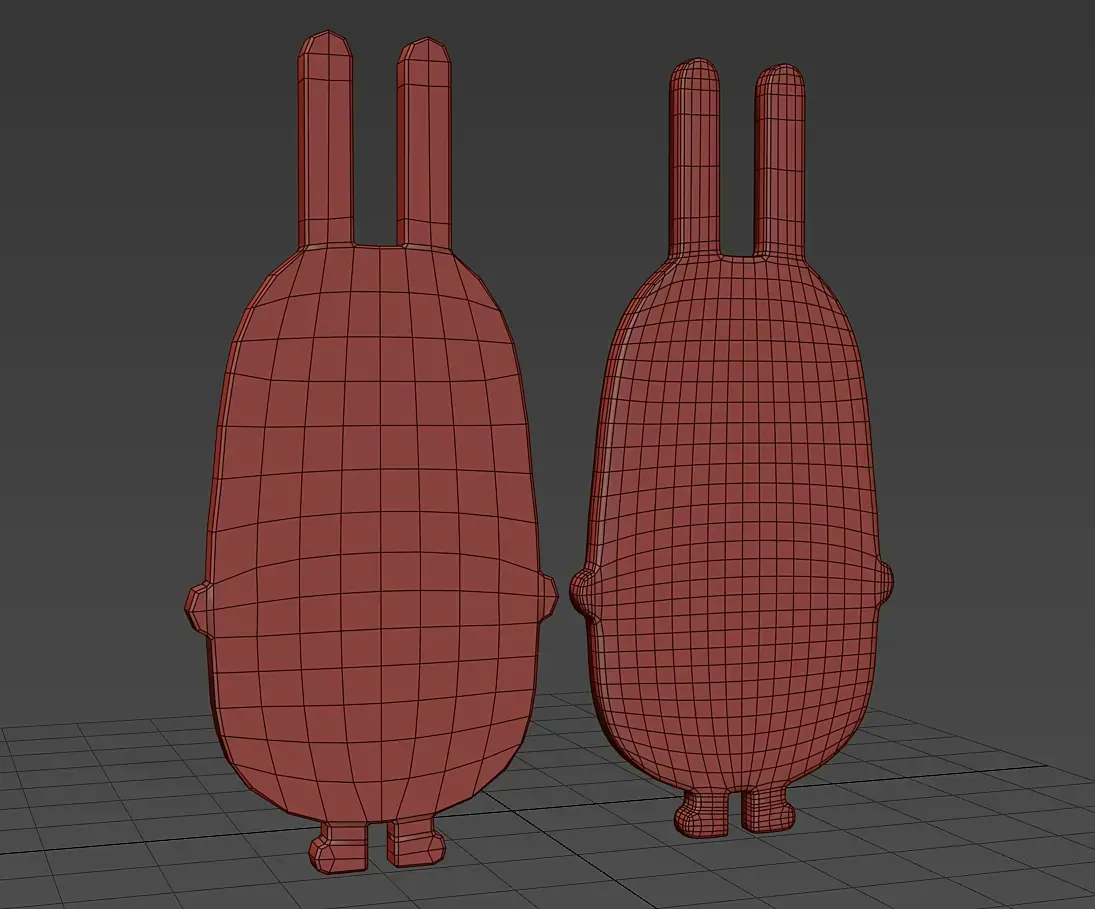Image resolution: width=1095 pixels, height=909 pixels.
Task: Pick the high-poly rabbit's left arm nub
Action: point(584,591)
